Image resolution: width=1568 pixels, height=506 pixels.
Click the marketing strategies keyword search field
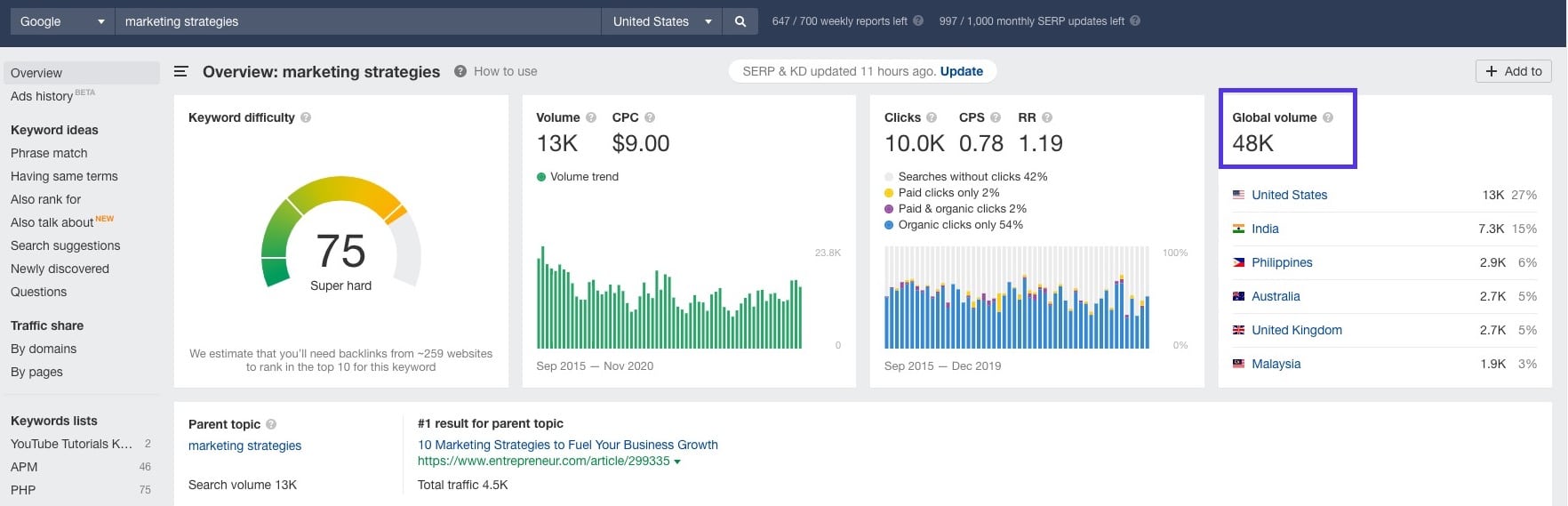coord(357,21)
